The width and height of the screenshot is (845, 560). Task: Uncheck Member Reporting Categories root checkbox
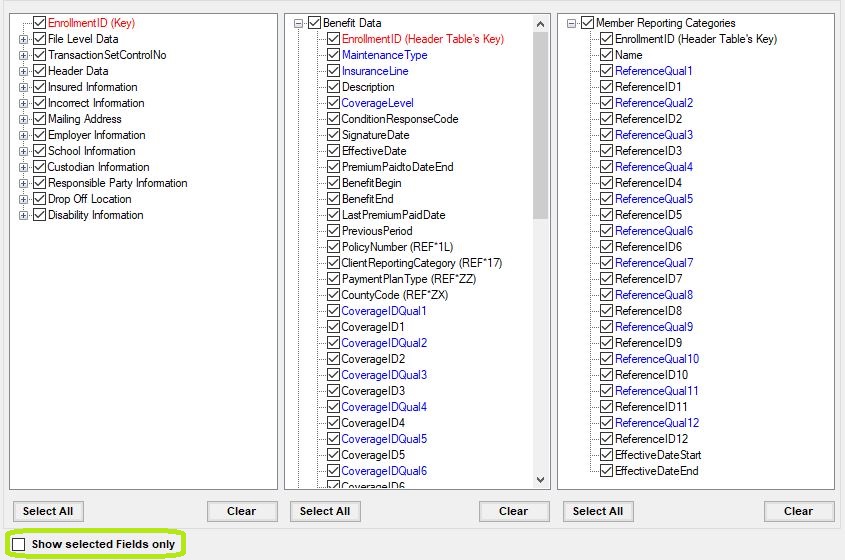pos(587,23)
